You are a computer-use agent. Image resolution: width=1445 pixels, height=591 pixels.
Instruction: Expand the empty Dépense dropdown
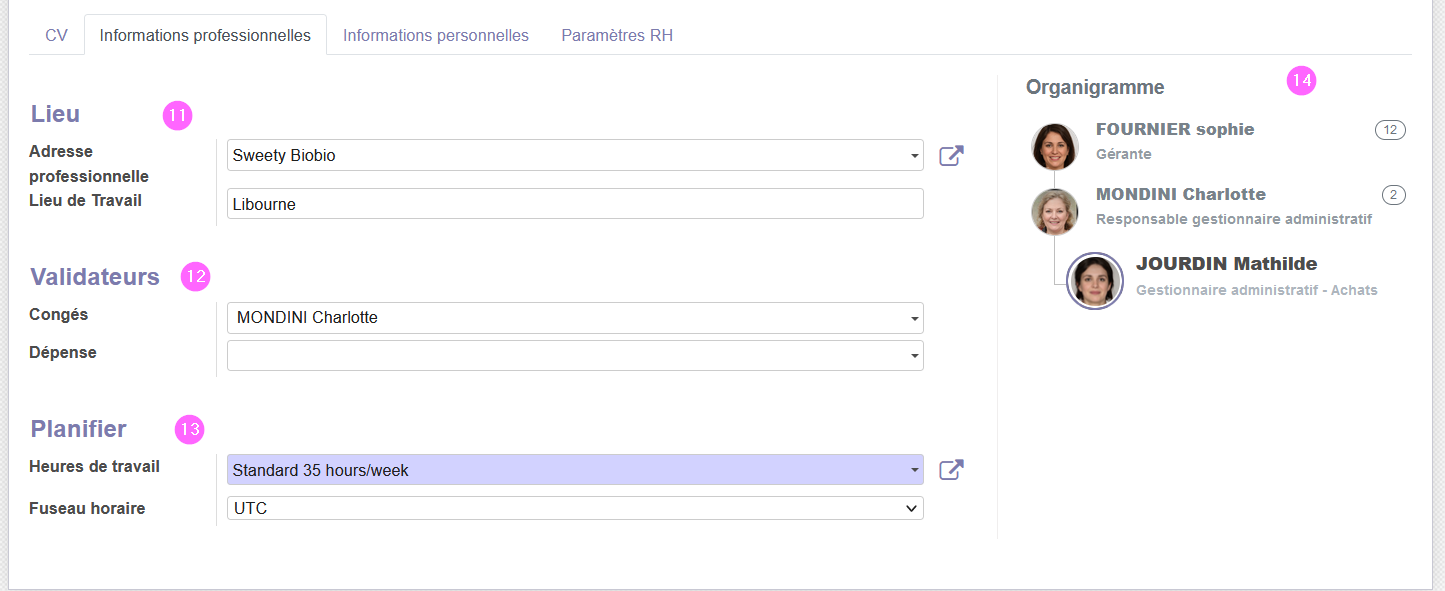[x=575, y=355]
